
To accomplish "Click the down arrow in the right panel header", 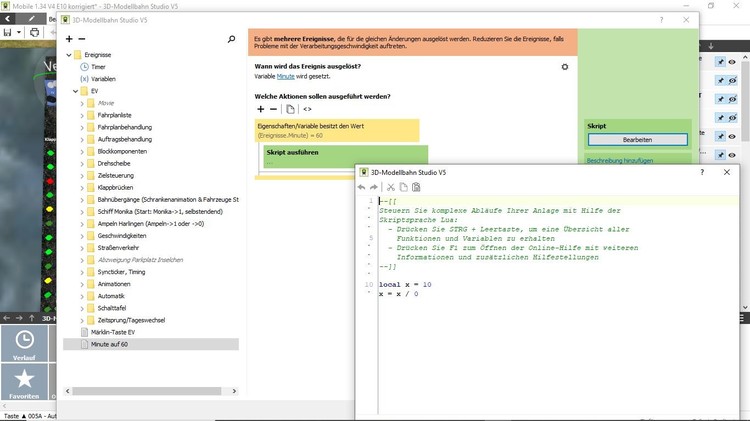I will [x=711, y=46].
